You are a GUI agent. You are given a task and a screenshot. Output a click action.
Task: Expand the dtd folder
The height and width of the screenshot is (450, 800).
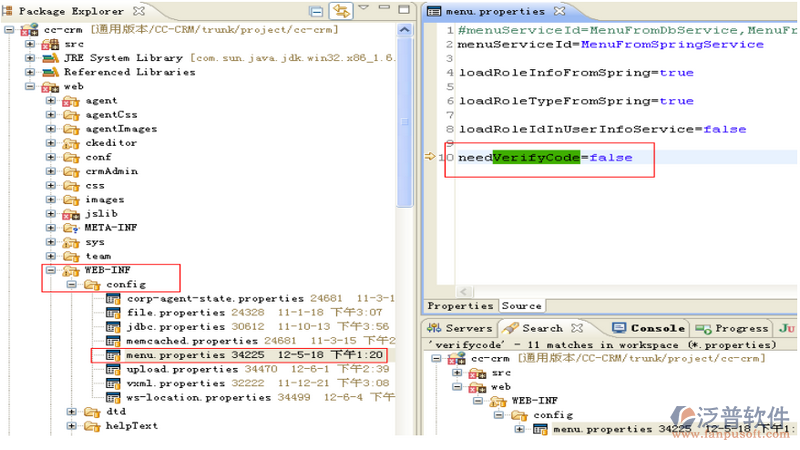pyautogui.click(x=72, y=411)
